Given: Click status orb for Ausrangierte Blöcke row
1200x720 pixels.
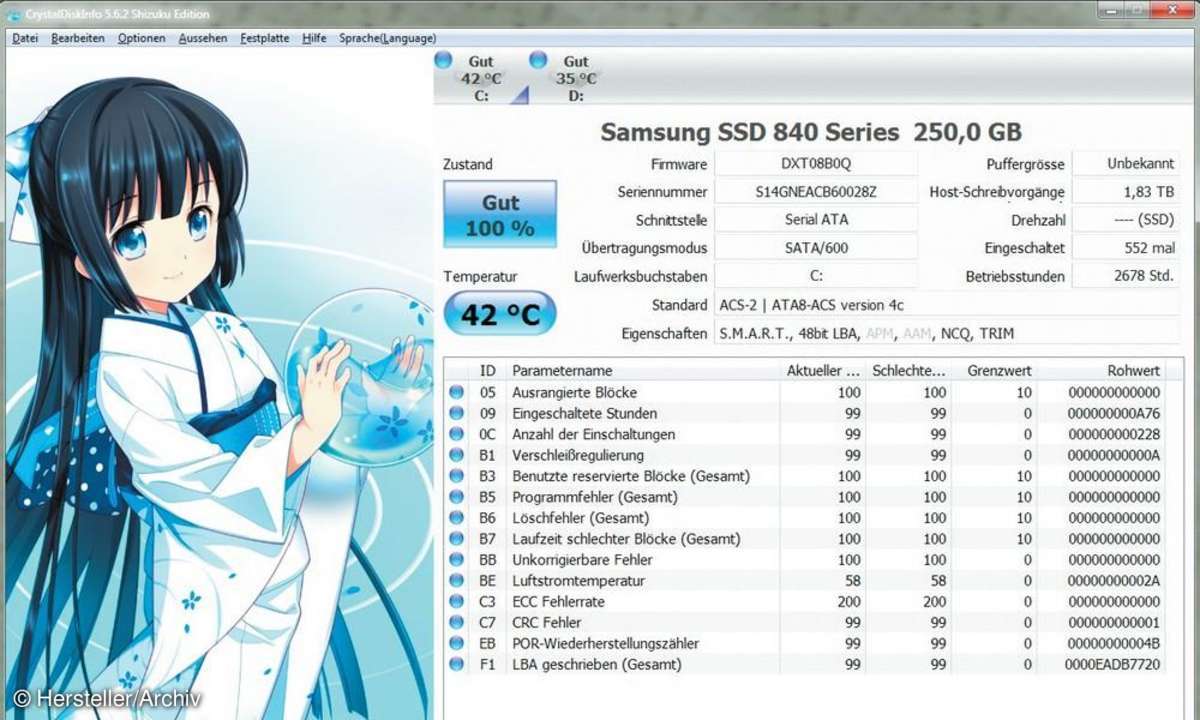Looking at the screenshot, I should [x=457, y=392].
